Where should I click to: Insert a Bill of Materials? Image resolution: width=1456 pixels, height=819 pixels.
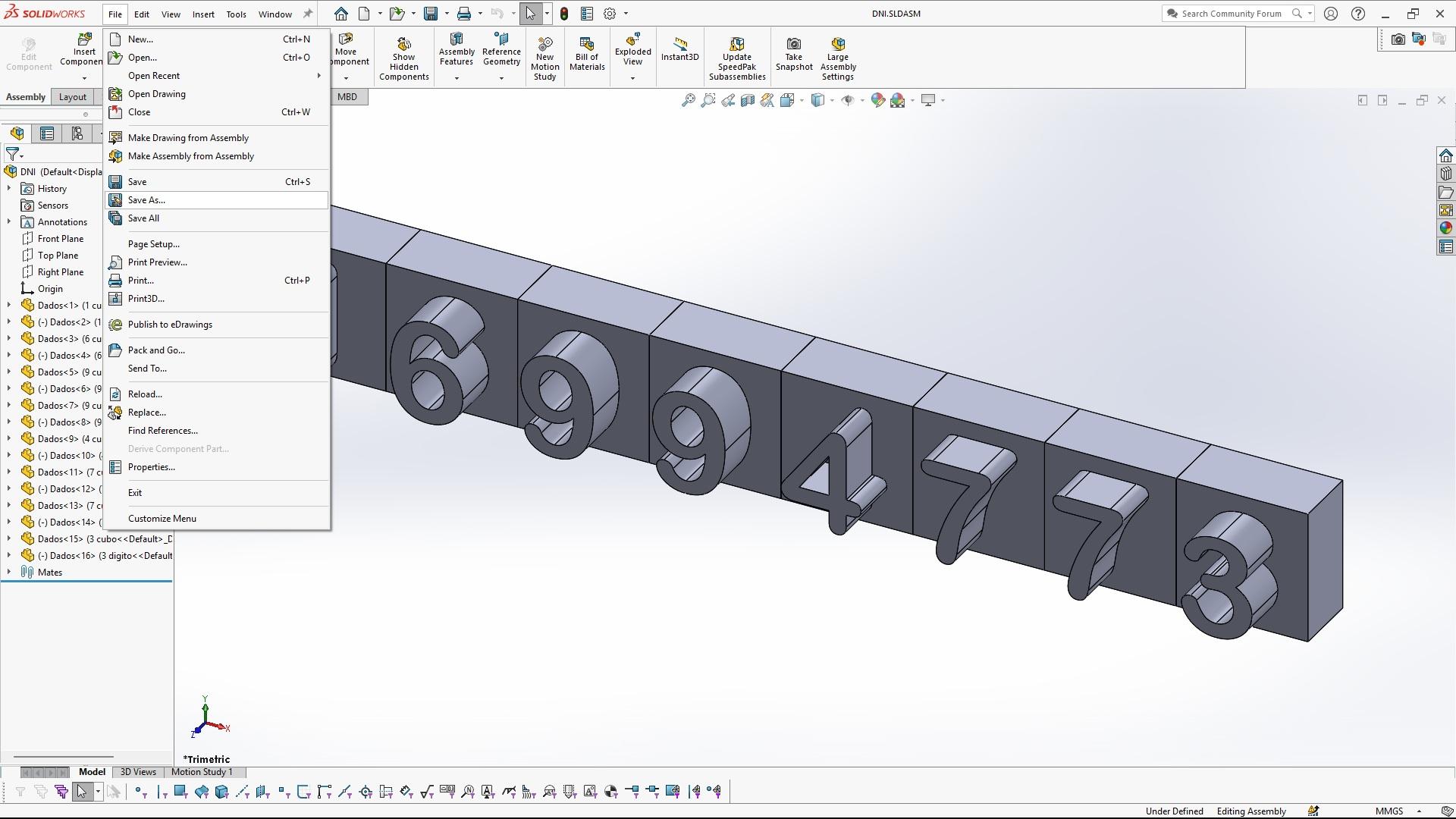tap(587, 53)
